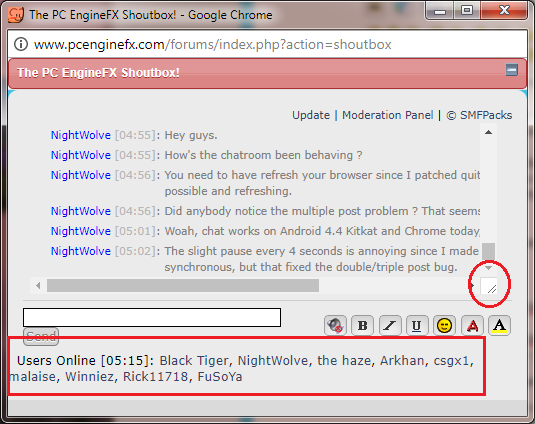535x424 pixels.
Task: Click the horizontal scrollbar thumb
Action: point(183,286)
